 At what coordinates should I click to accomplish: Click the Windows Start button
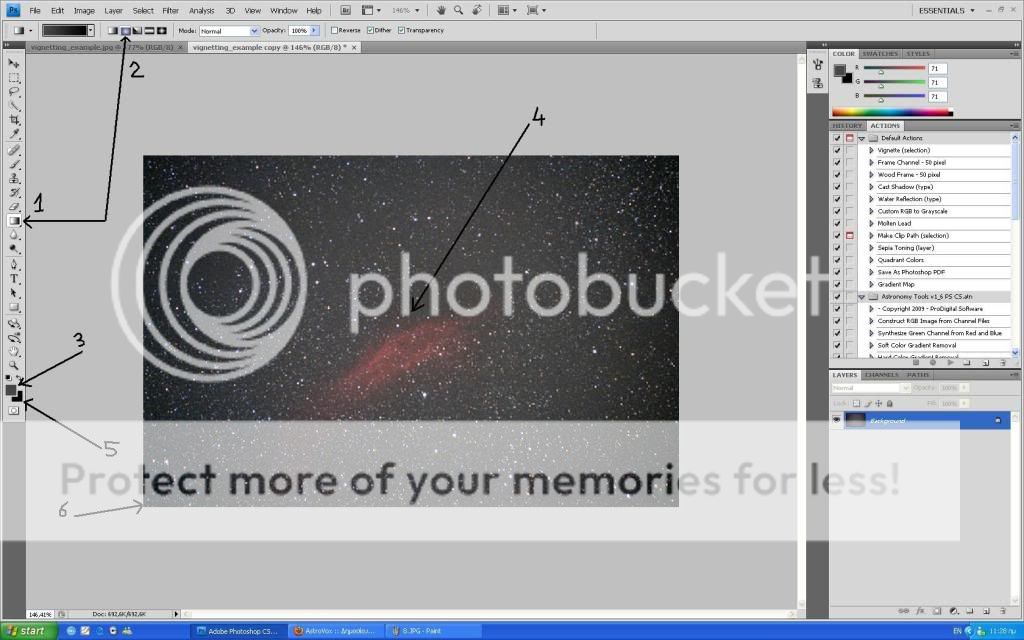tap(27, 631)
